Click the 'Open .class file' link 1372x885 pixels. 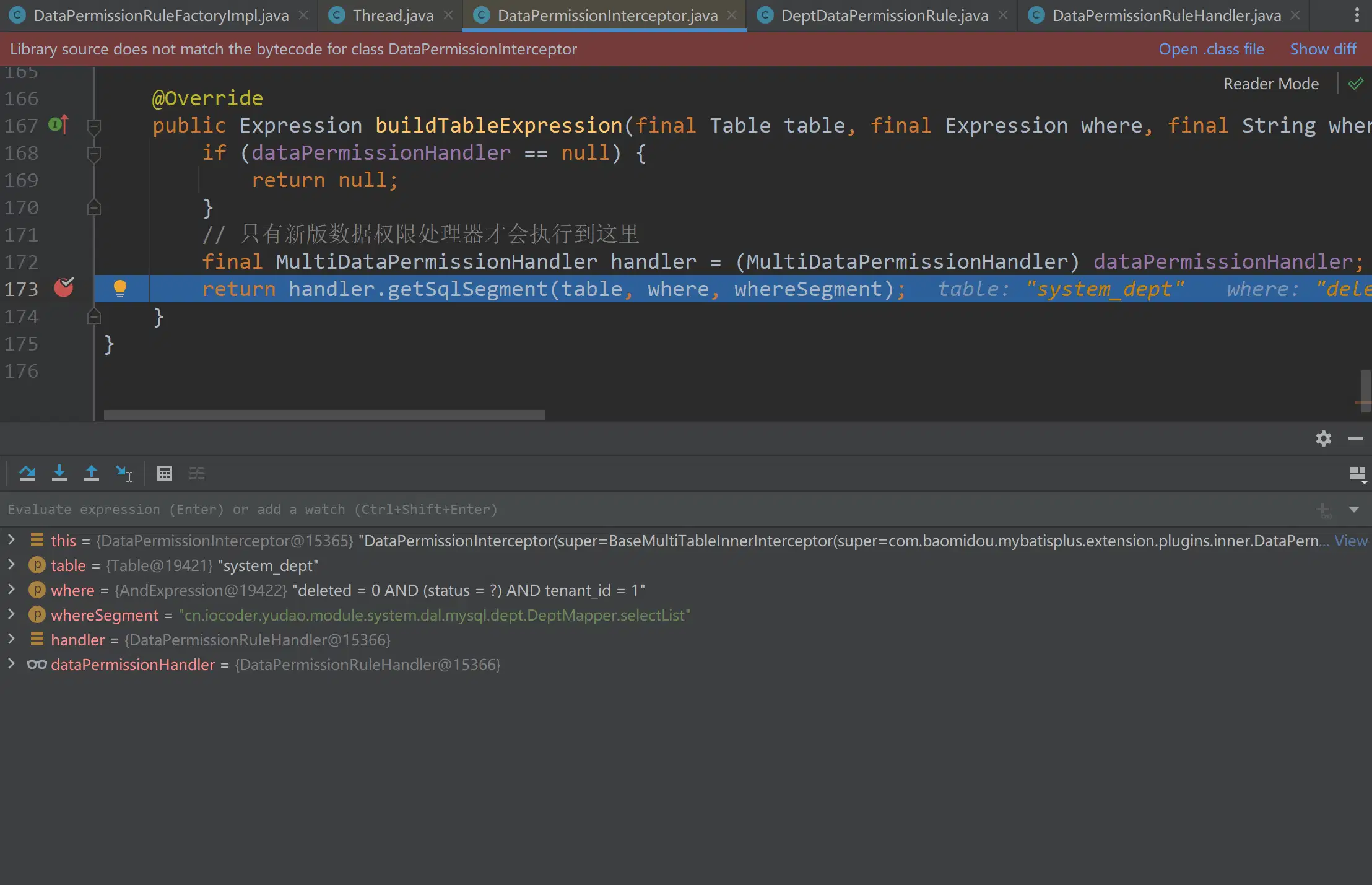(x=1211, y=49)
